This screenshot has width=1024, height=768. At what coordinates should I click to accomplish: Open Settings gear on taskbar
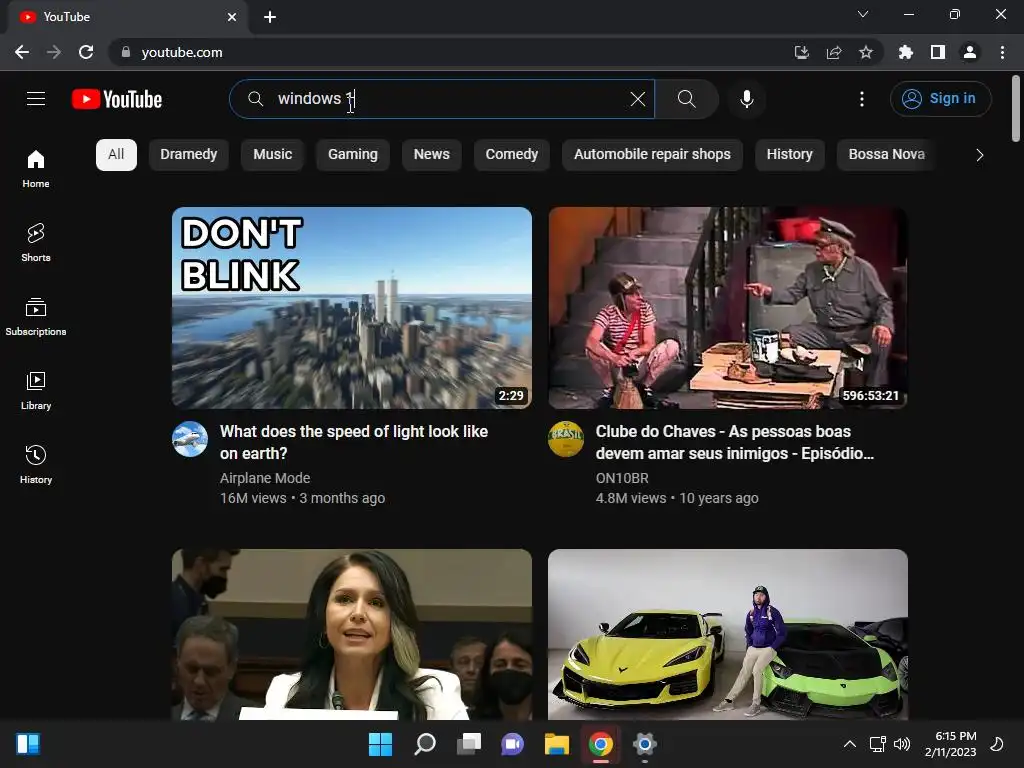(x=645, y=744)
